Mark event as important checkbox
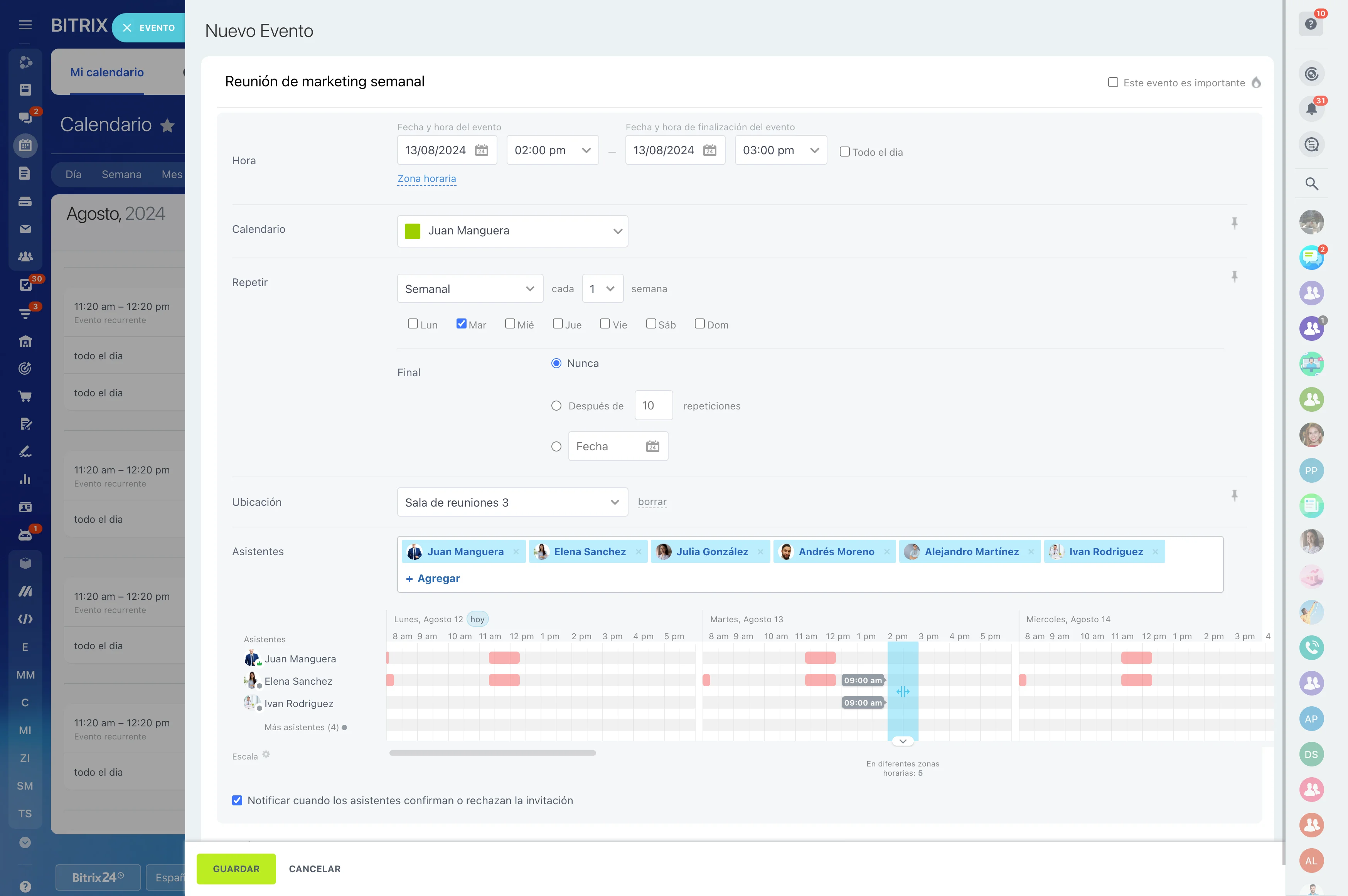This screenshot has width=1348, height=896. pos(1113,82)
